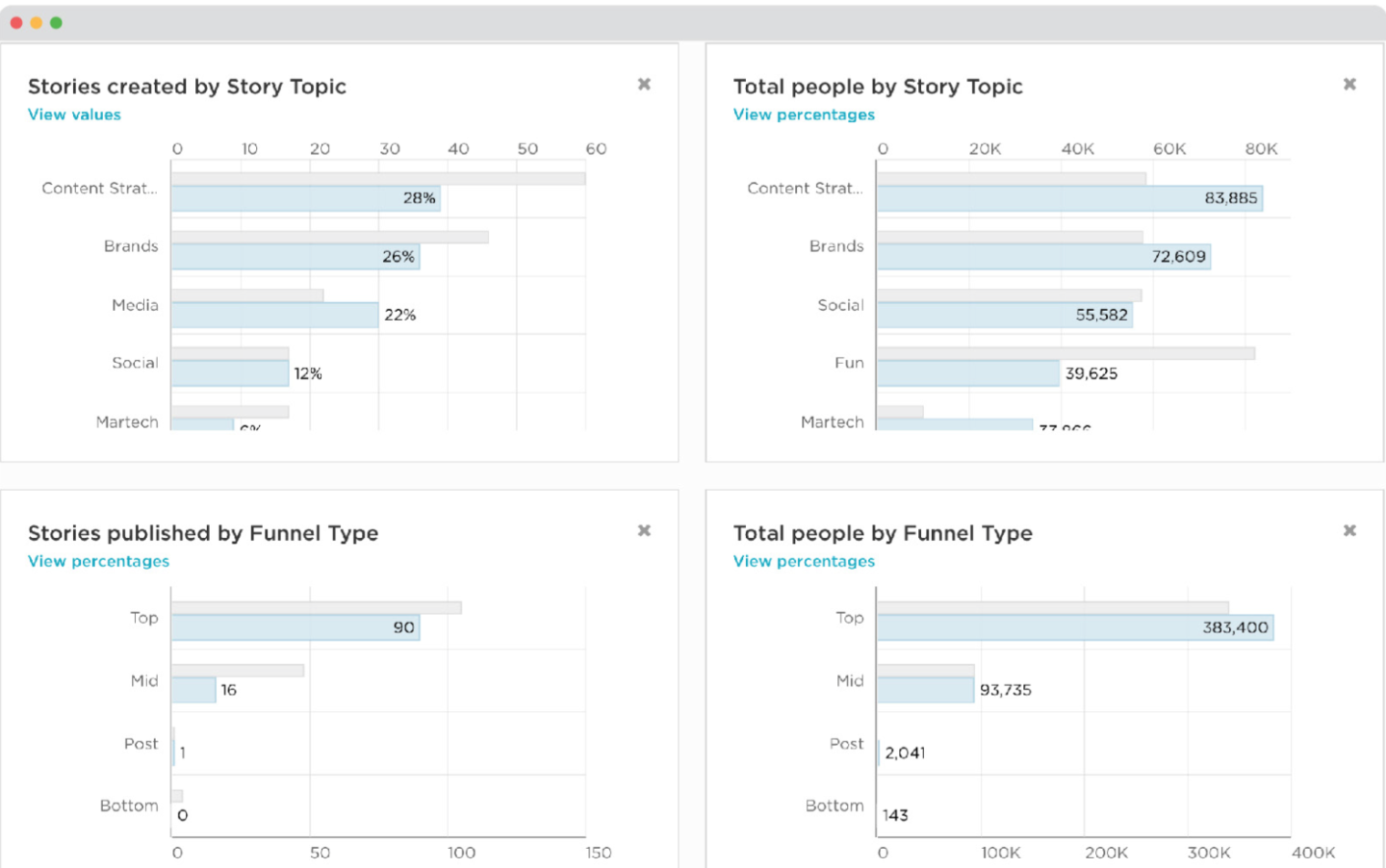This screenshot has height=868, width=1386.
Task: Switch Total people by Story Topic to percentages
Action: (x=803, y=115)
